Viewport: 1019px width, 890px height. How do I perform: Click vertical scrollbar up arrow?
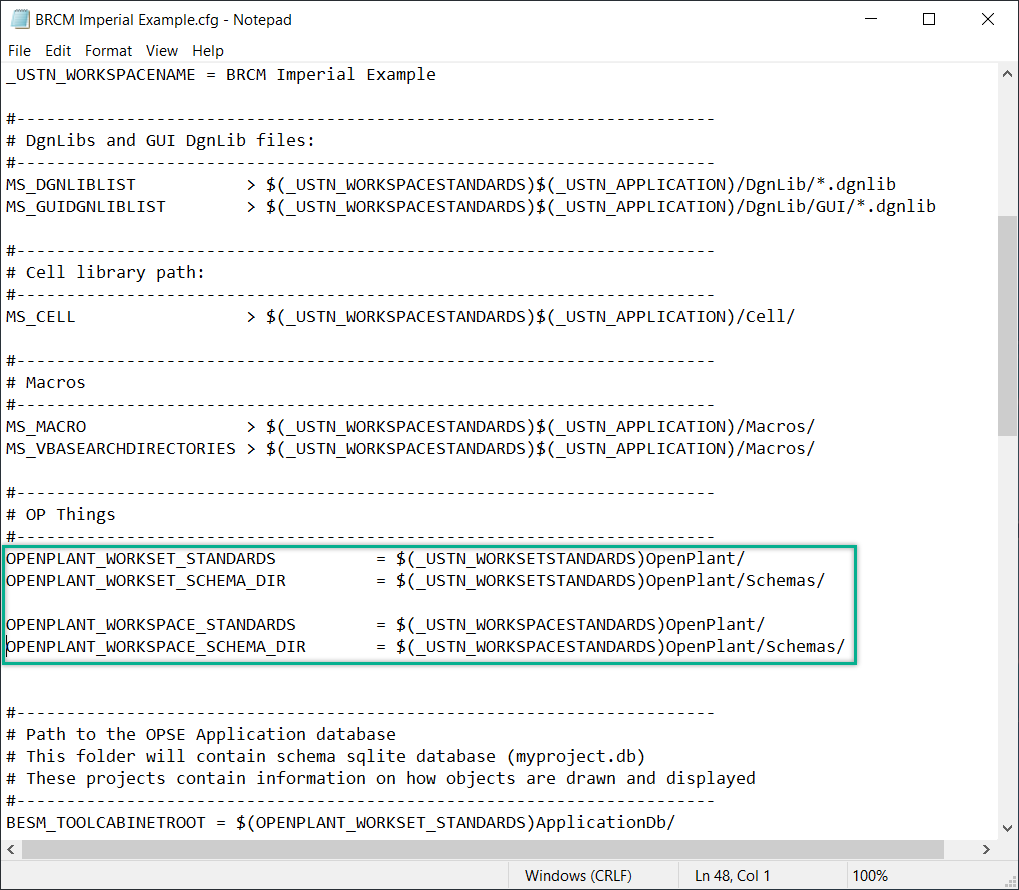[1007, 74]
